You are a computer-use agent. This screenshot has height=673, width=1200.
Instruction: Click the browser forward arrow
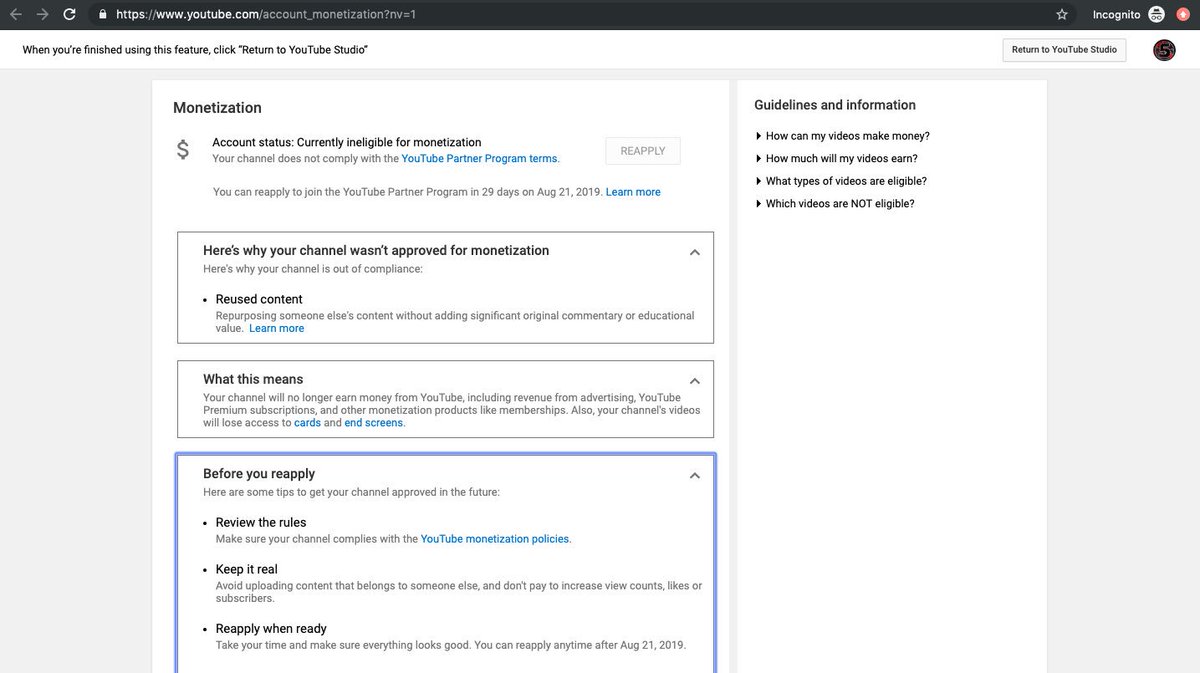(x=42, y=15)
